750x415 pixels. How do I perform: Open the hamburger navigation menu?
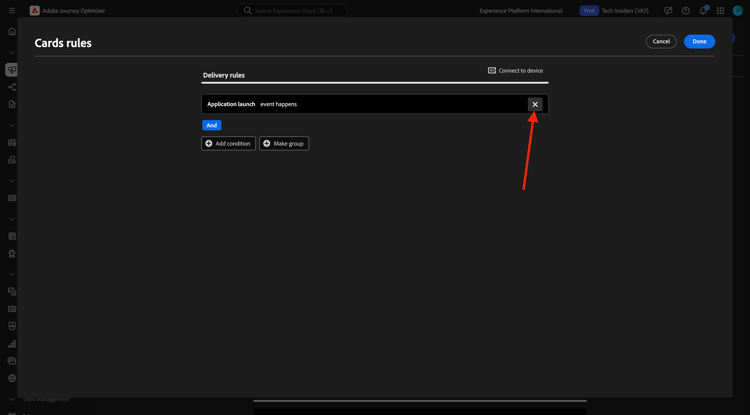(x=12, y=11)
